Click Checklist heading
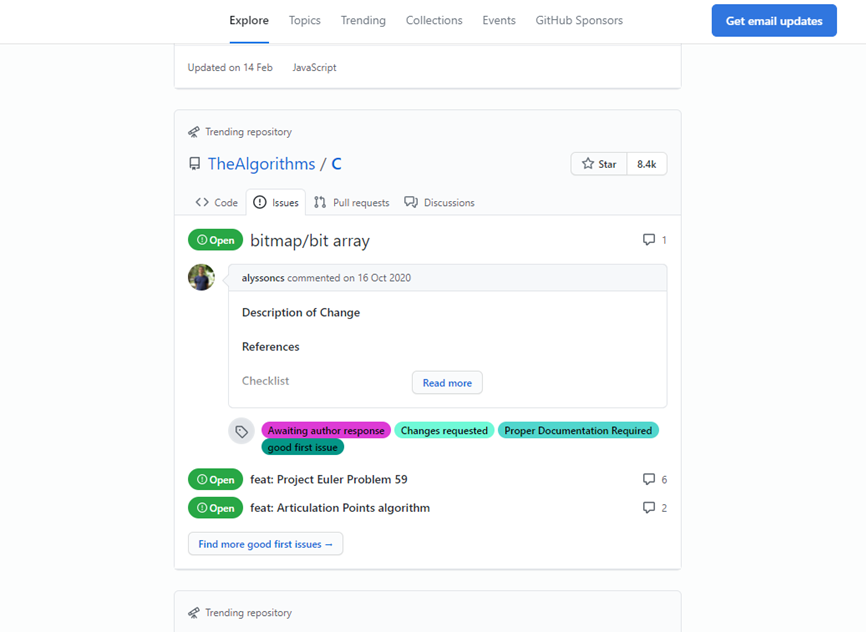 coord(266,381)
